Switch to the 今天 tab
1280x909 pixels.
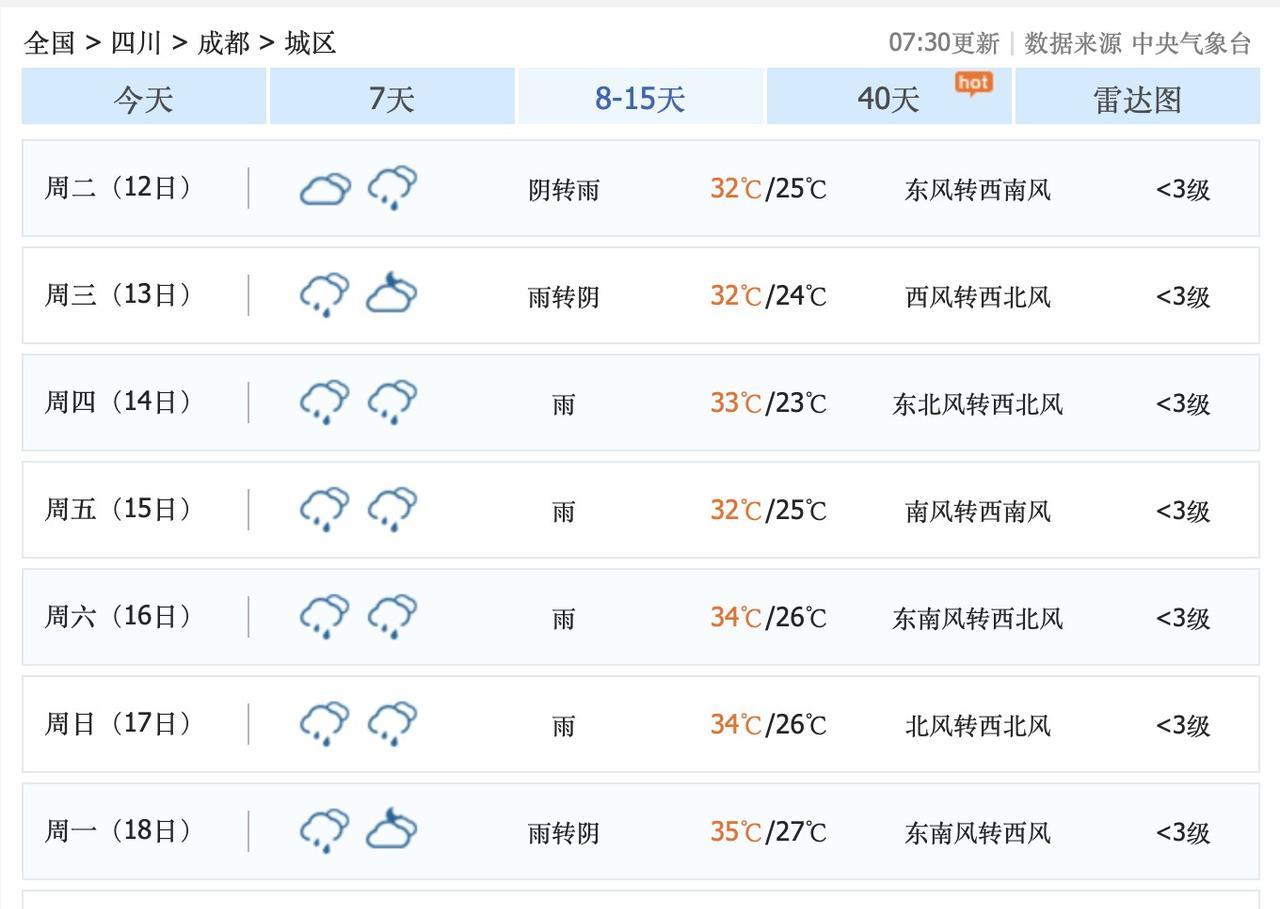(x=144, y=98)
